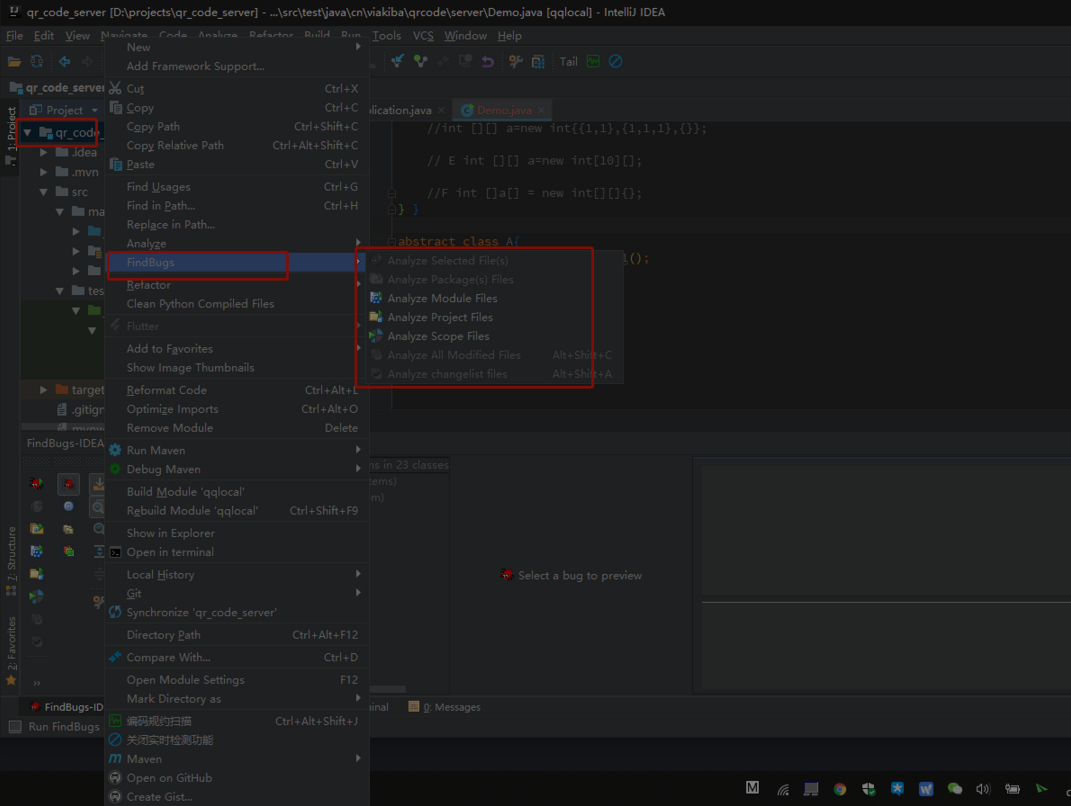Select Compare With... menu entry
This screenshot has width=1071, height=806.
pyautogui.click(x=237, y=657)
